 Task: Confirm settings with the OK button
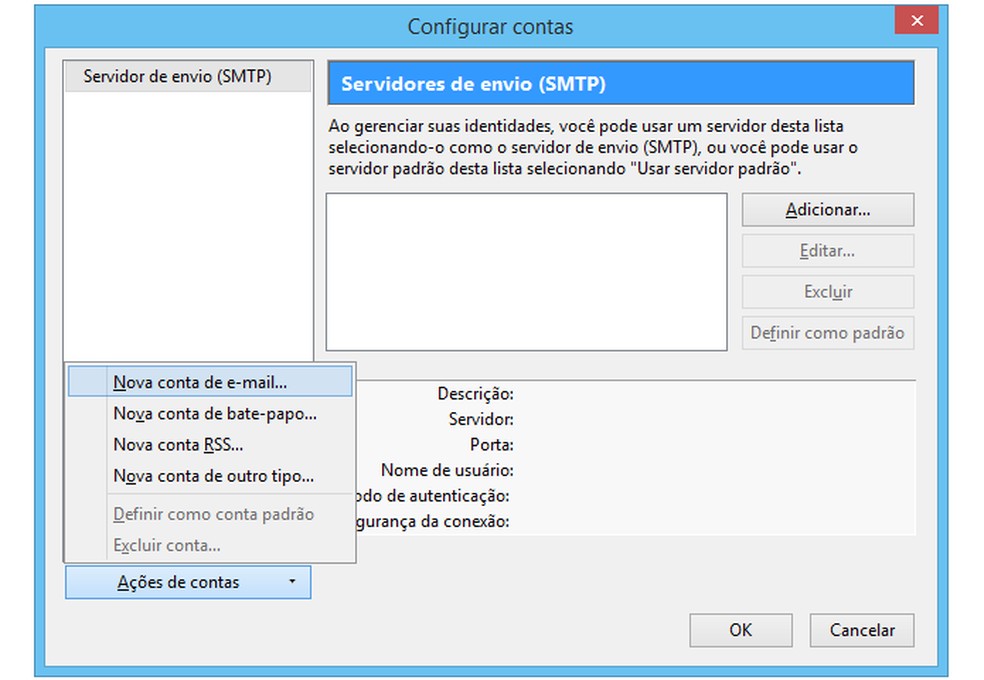740,630
